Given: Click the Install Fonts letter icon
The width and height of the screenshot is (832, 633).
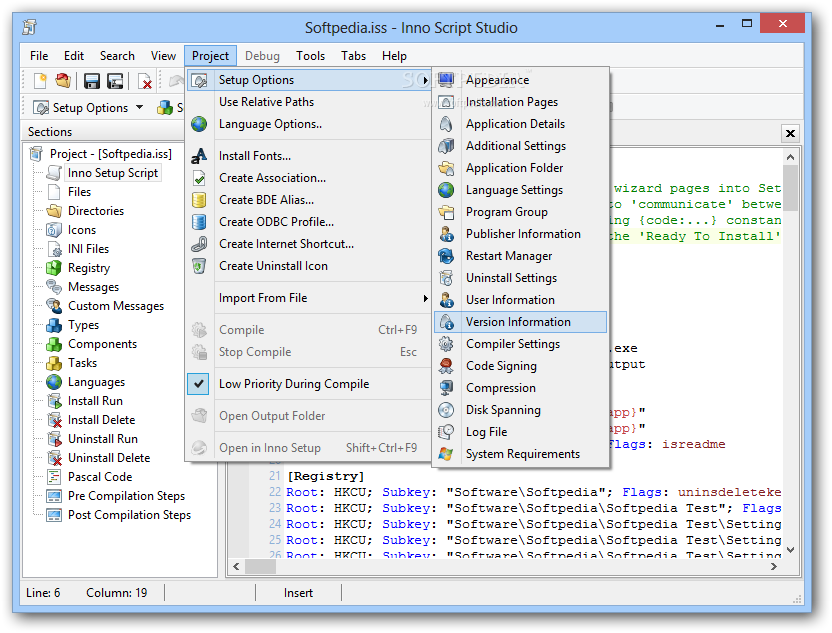Looking at the screenshot, I should tap(199, 156).
